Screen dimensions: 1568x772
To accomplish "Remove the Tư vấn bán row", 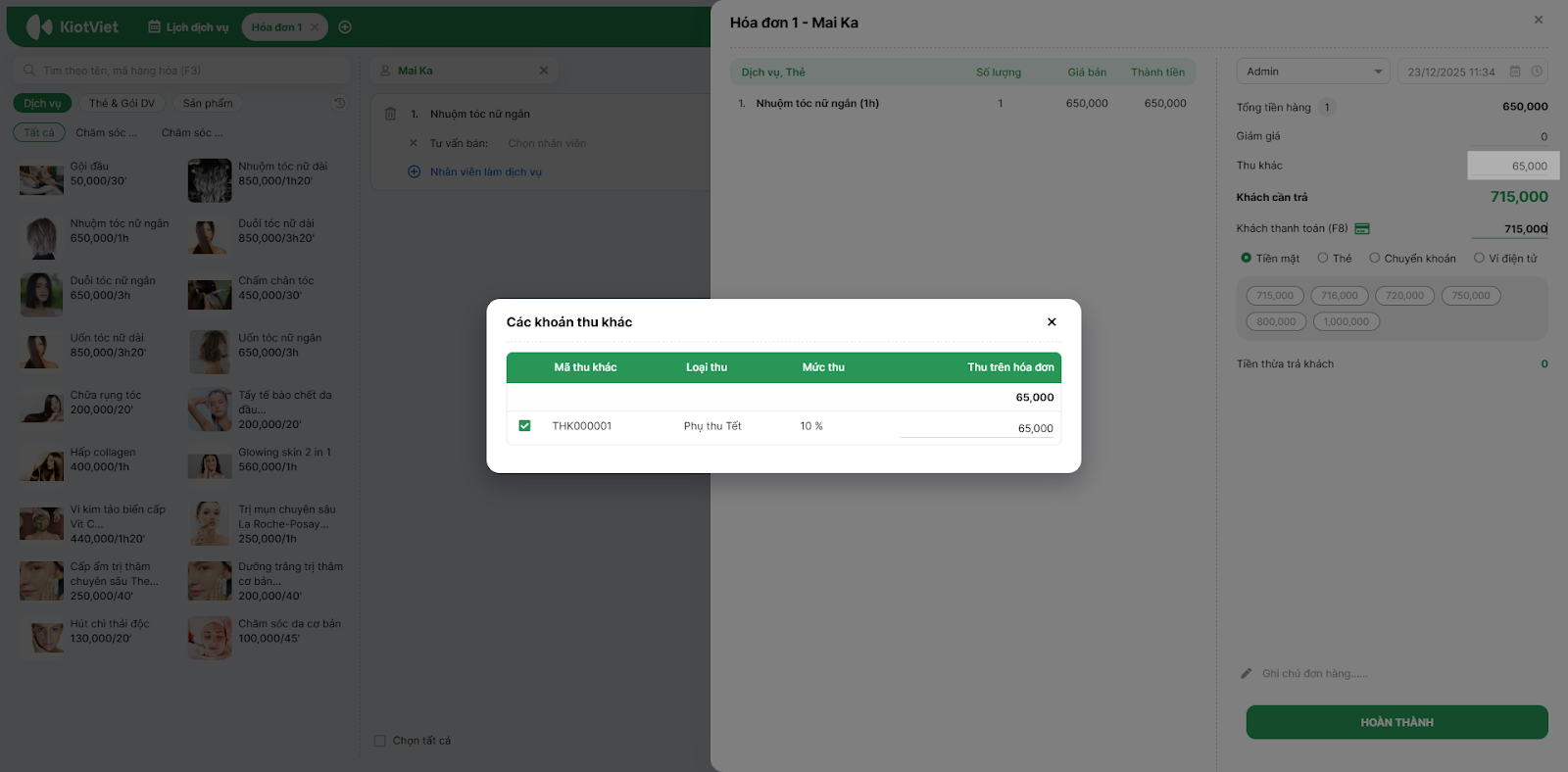I will coord(414,143).
